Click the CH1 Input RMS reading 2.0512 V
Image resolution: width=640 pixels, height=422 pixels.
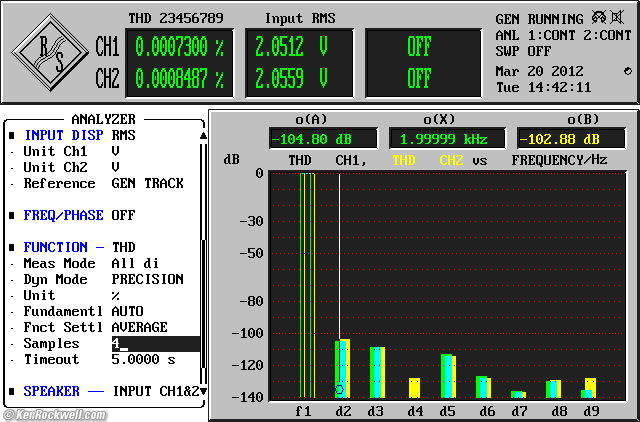pyautogui.click(x=291, y=46)
